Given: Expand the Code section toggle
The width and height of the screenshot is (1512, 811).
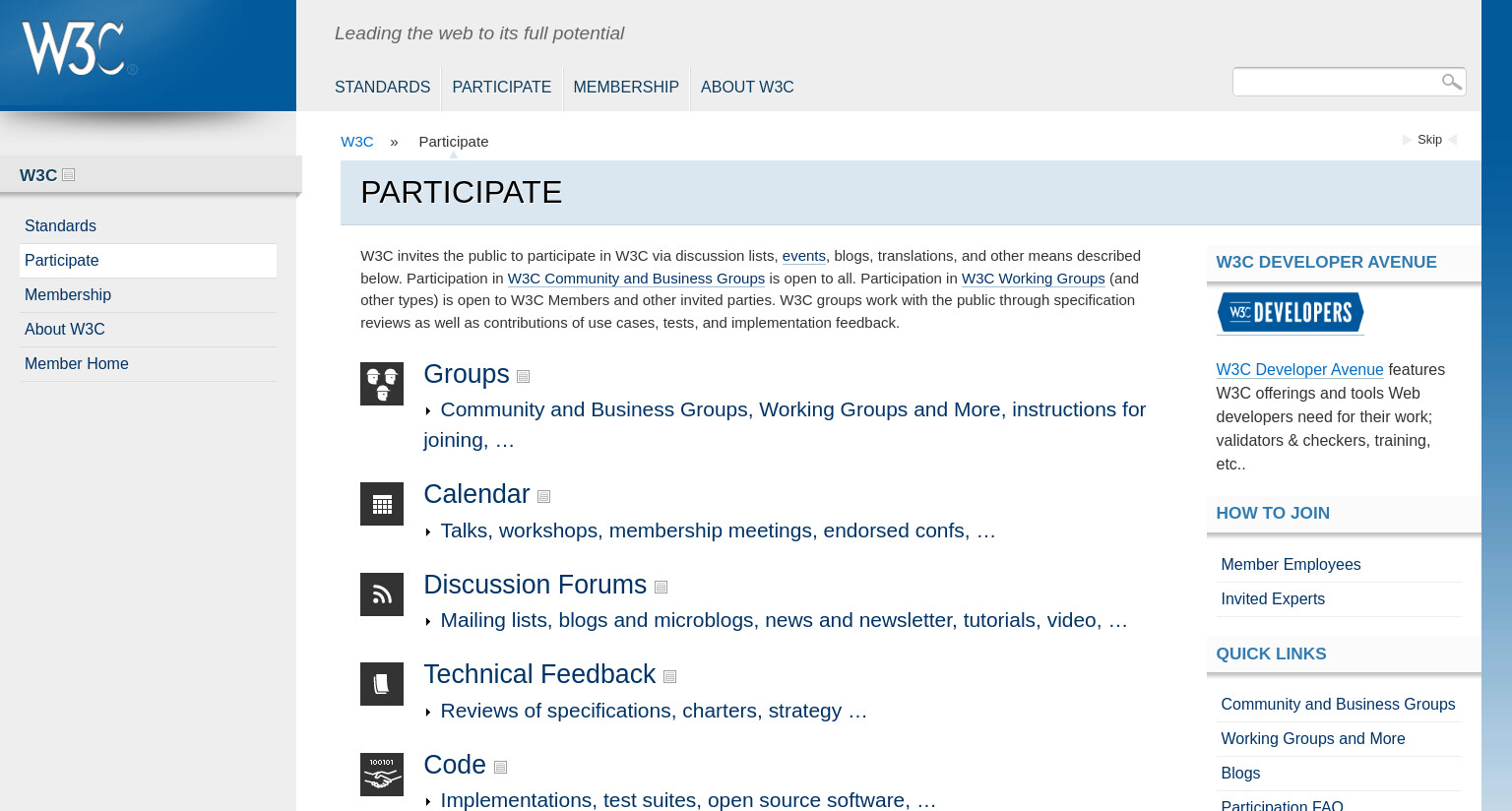Looking at the screenshot, I should (x=500, y=768).
